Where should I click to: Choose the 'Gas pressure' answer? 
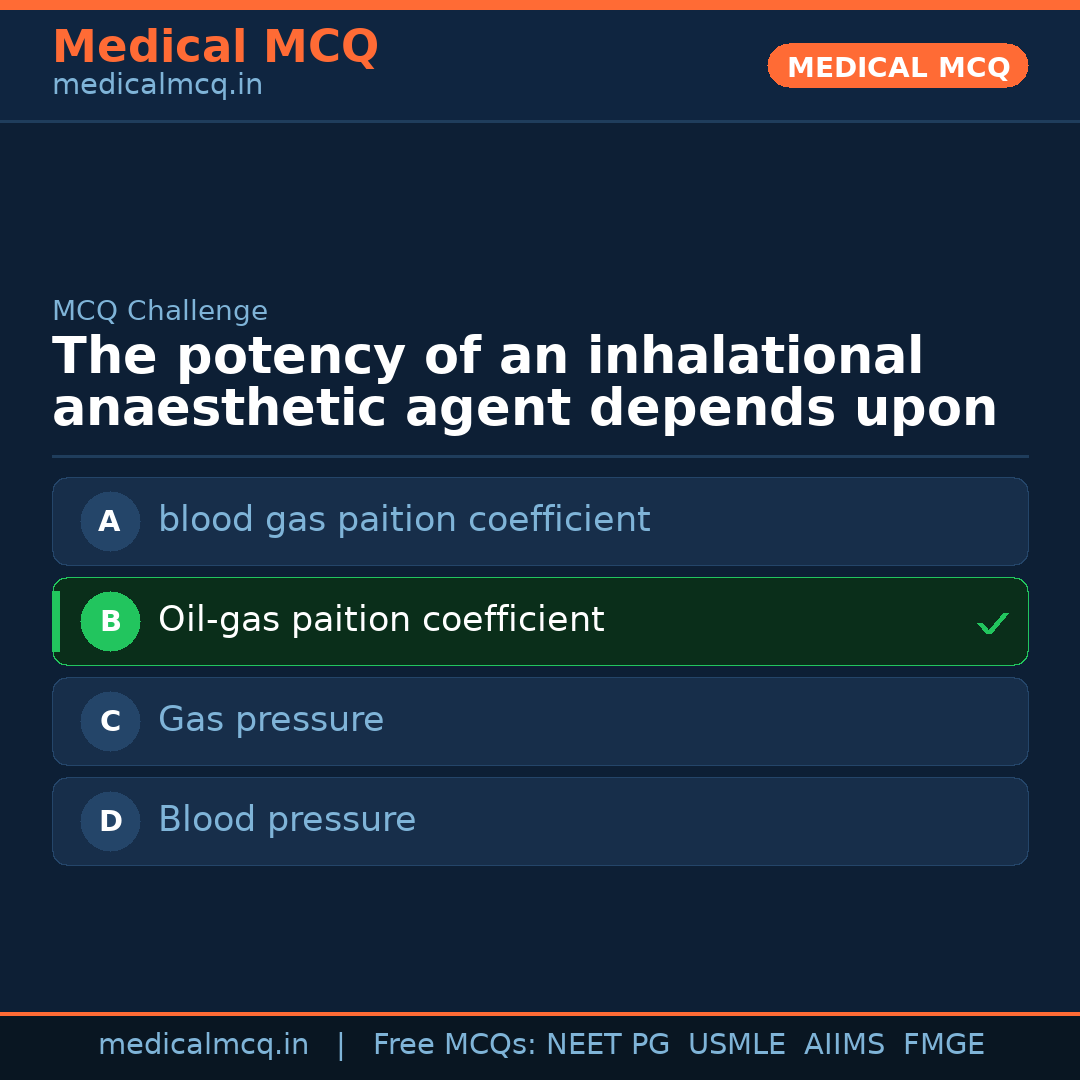(x=271, y=720)
